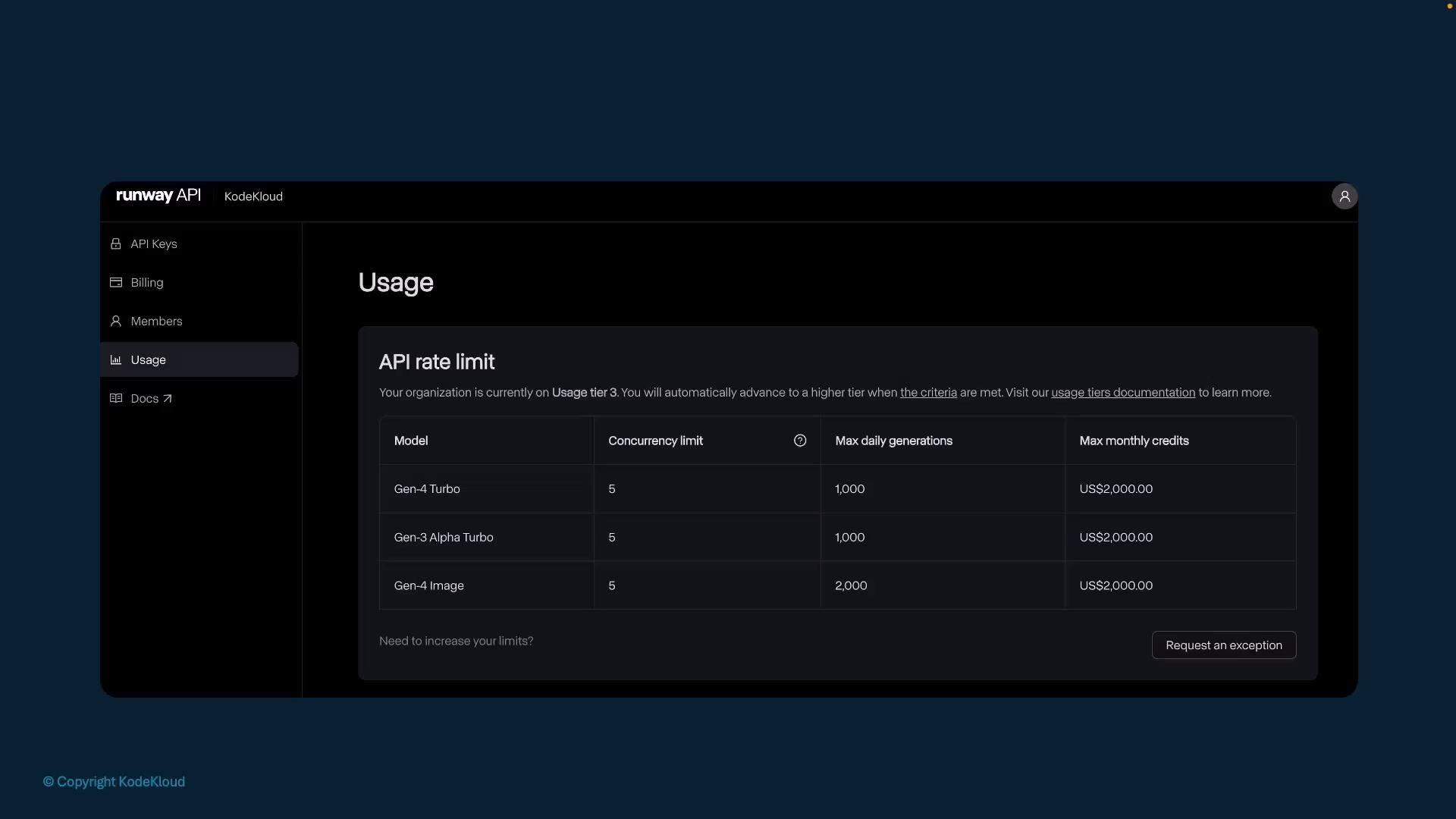Click the 'Usage tier 3' bold text
The image size is (1456, 819).
click(584, 392)
